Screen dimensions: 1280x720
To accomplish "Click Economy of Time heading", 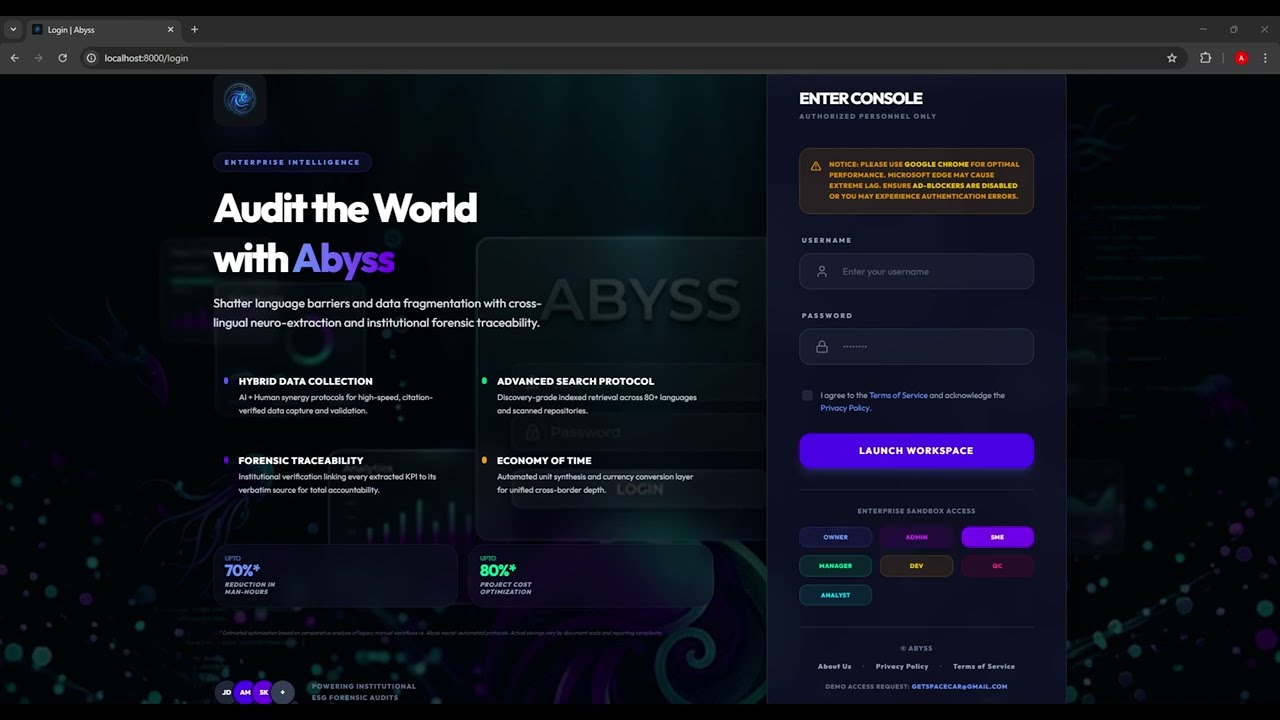I will click(x=544, y=461).
